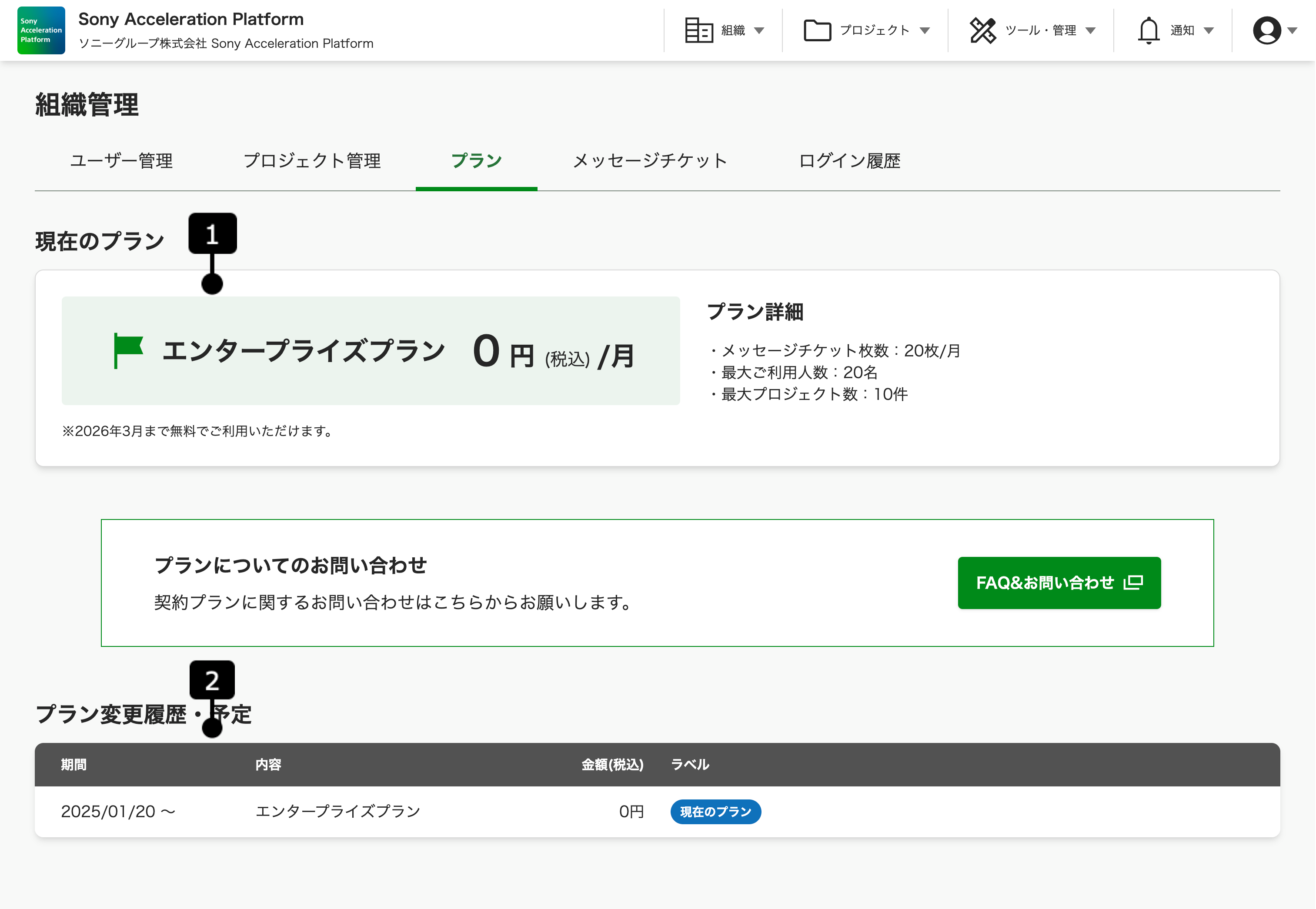This screenshot has width=1316, height=909.
Task: Click the 0 円 (税込) /月 price text
Action: 554,352
